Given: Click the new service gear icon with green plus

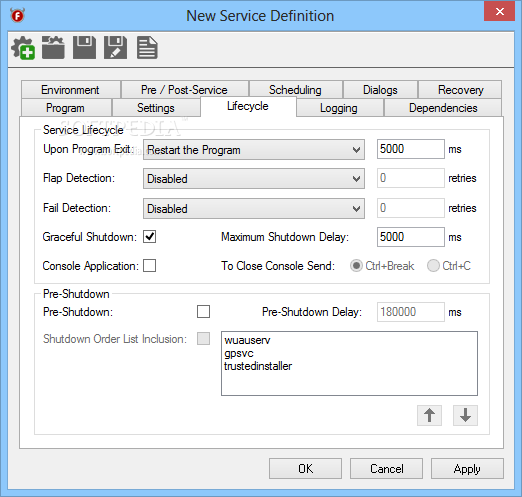Looking at the screenshot, I should pyautogui.click(x=23, y=48).
